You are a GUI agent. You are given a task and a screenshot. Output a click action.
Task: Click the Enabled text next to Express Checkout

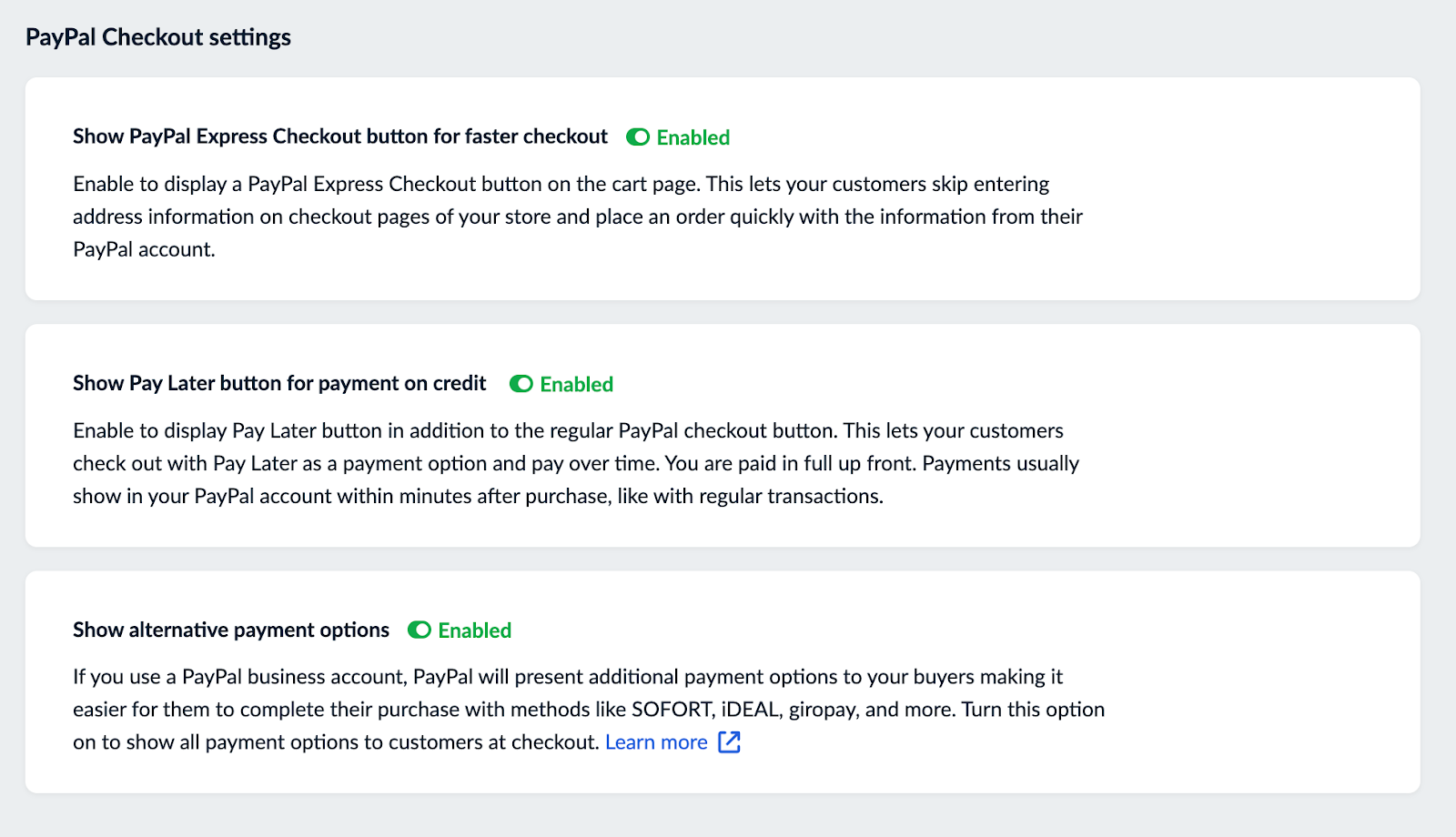[693, 137]
